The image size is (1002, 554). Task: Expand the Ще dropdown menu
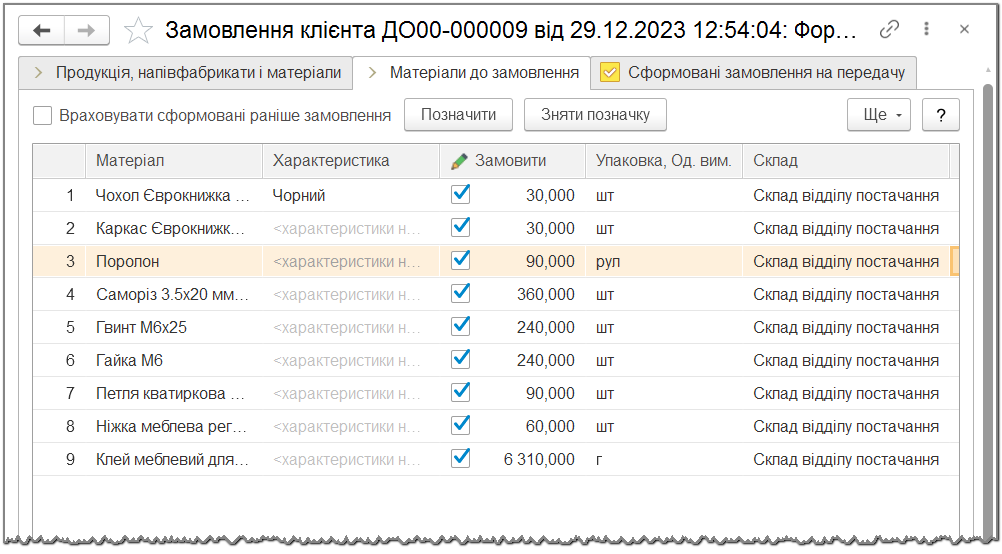click(x=879, y=115)
